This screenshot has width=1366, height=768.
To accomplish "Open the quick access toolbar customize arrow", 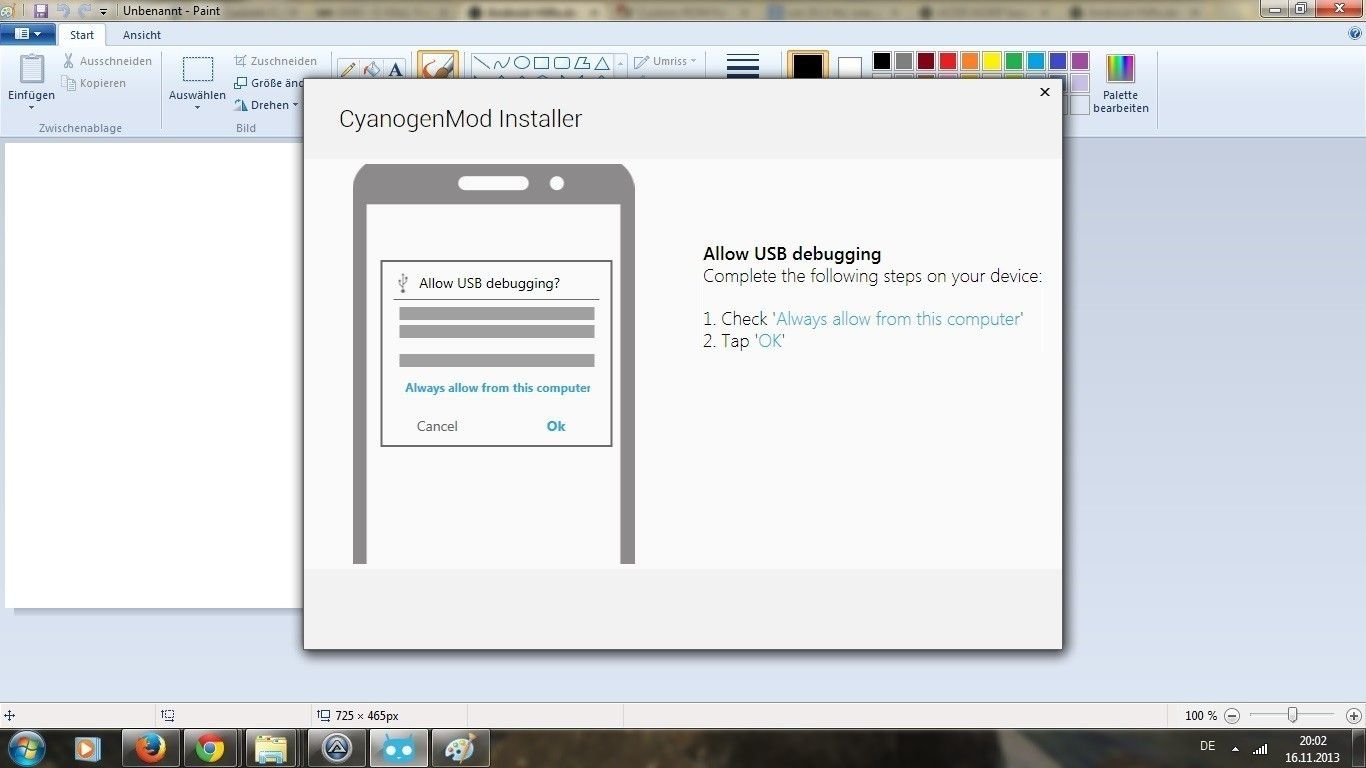I will pyautogui.click(x=103, y=11).
